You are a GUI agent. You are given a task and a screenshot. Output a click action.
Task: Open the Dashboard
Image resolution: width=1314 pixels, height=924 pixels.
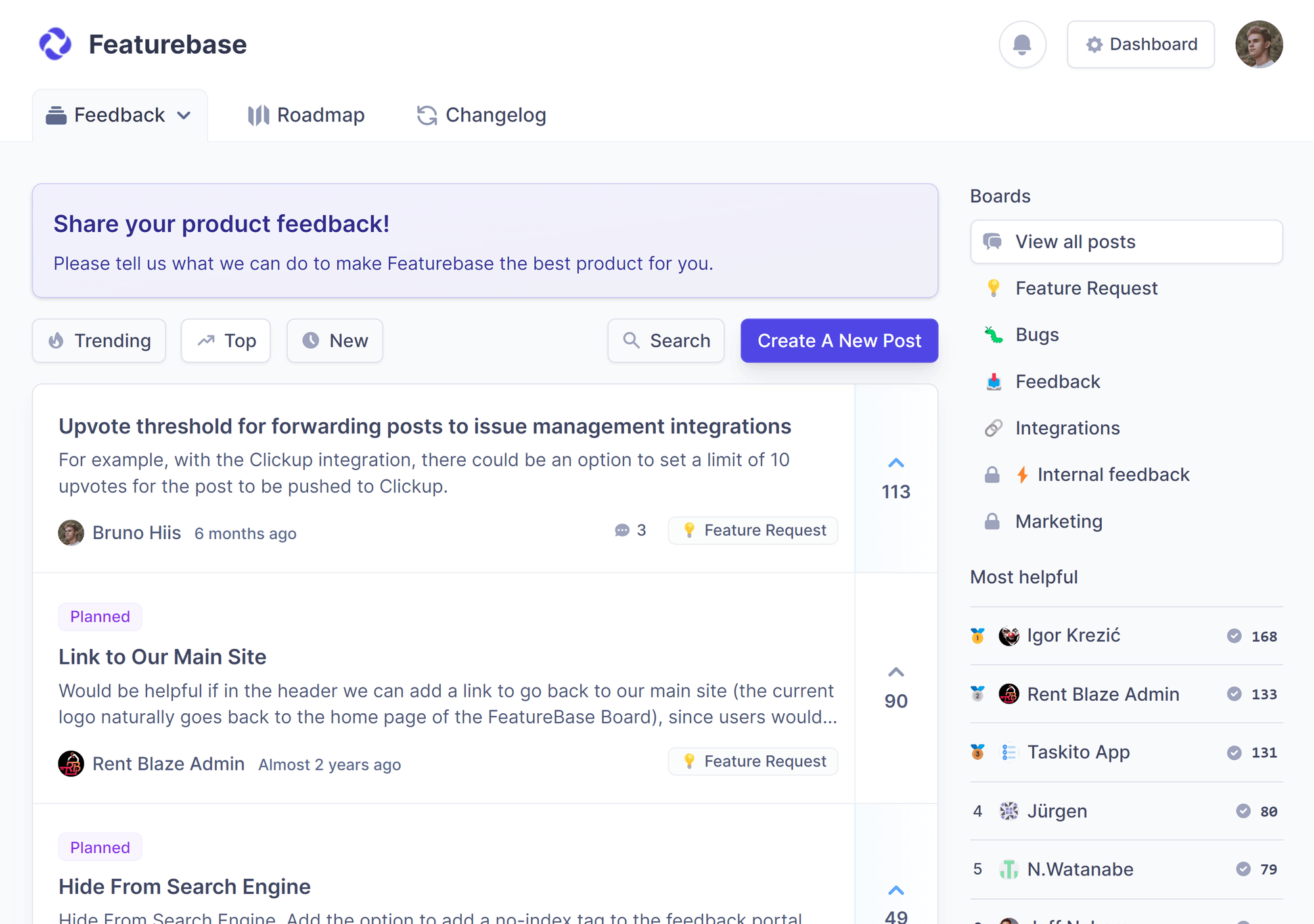pos(1141,44)
